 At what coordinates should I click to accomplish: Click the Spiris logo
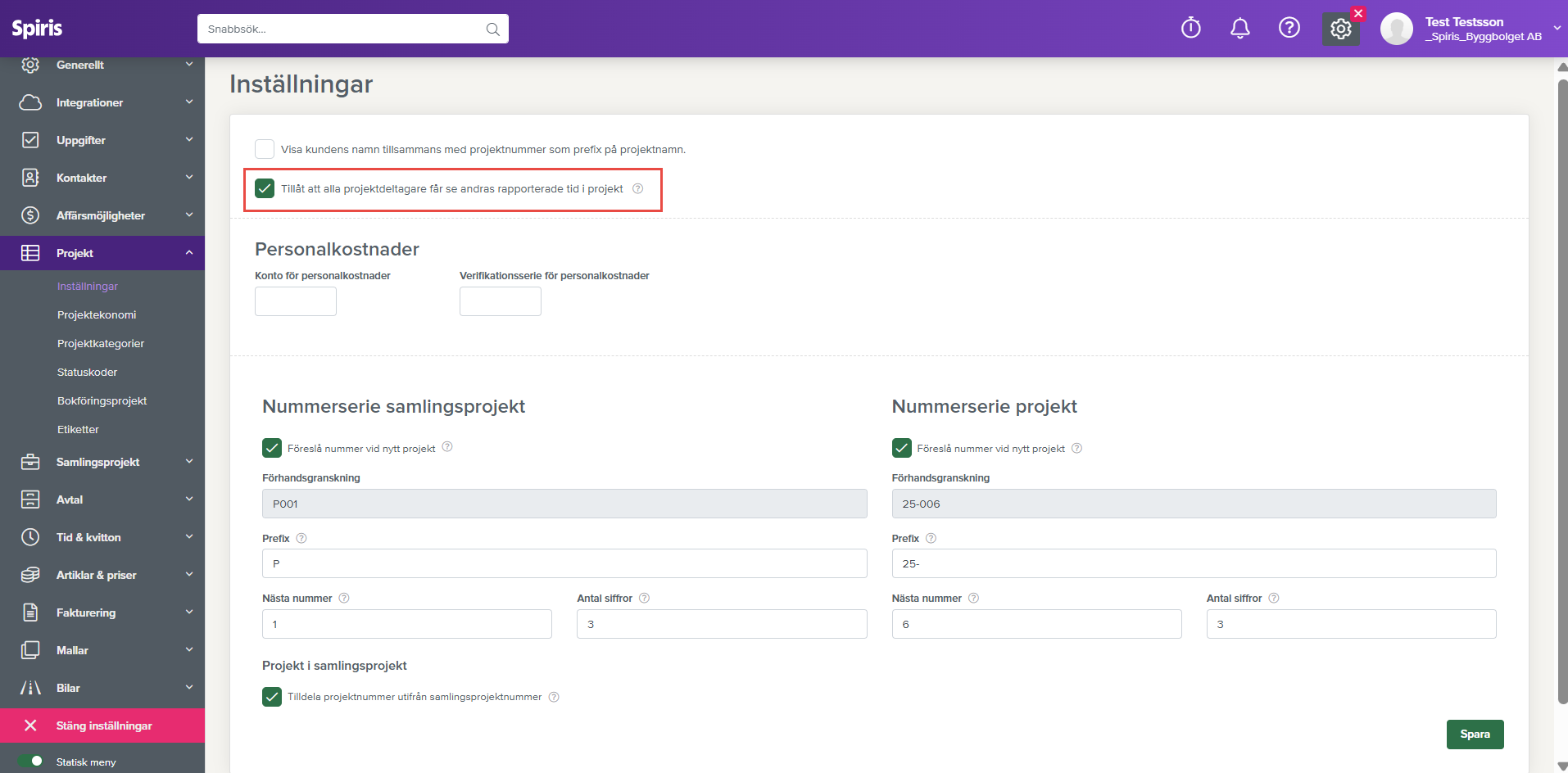click(37, 29)
